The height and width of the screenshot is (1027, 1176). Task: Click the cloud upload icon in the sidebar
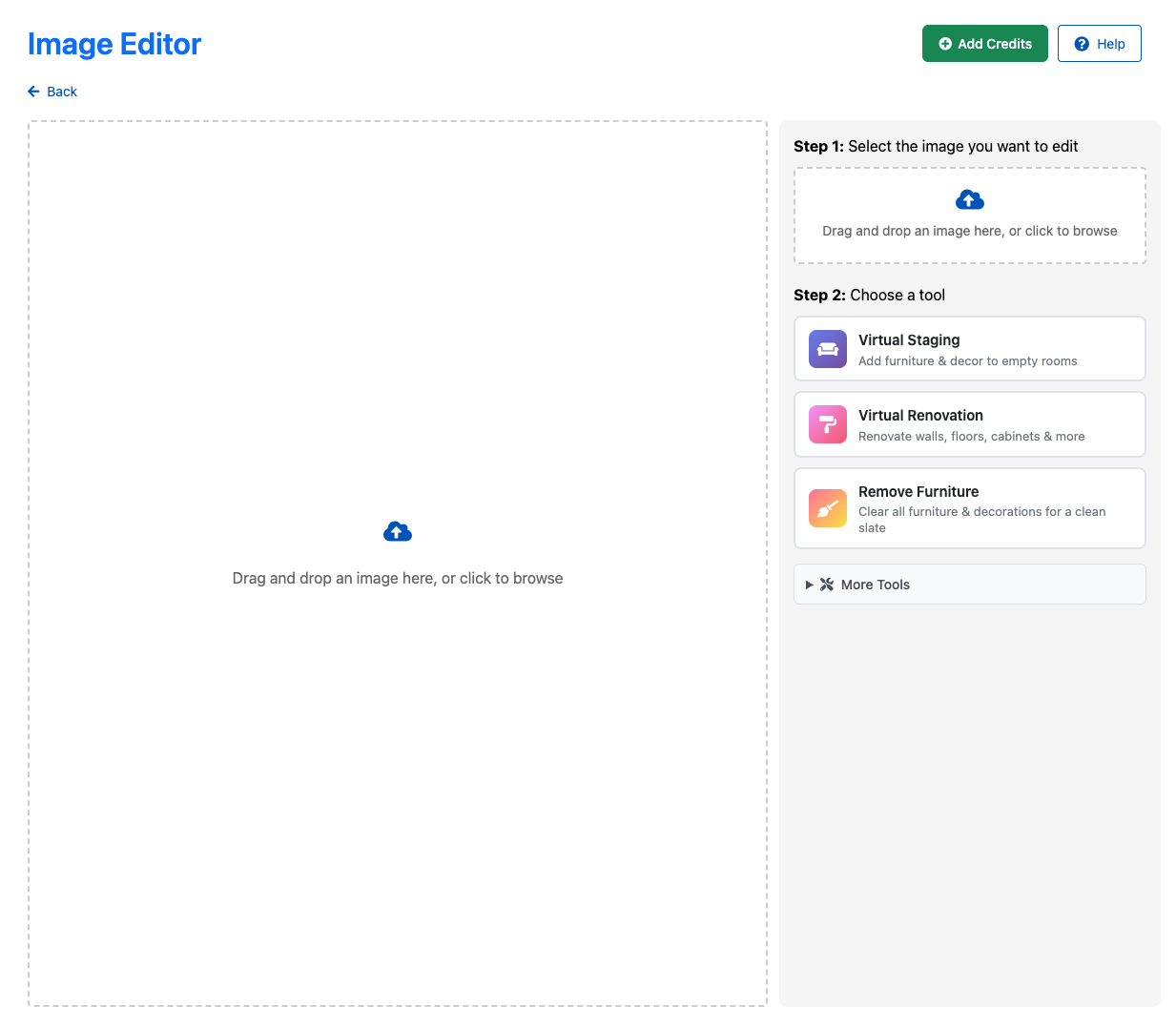click(x=969, y=199)
